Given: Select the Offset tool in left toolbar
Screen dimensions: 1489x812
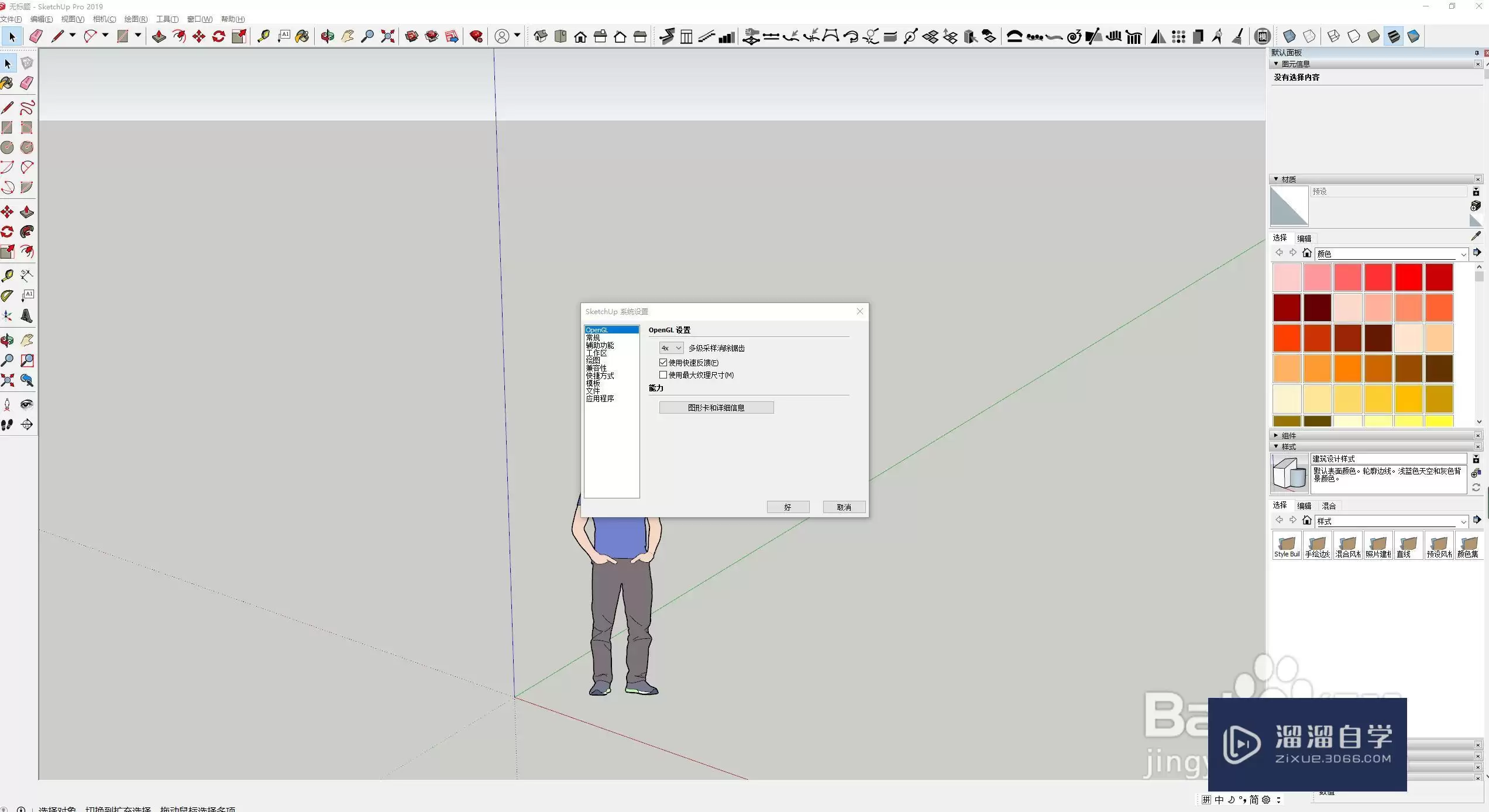Looking at the screenshot, I should (27, 252).
